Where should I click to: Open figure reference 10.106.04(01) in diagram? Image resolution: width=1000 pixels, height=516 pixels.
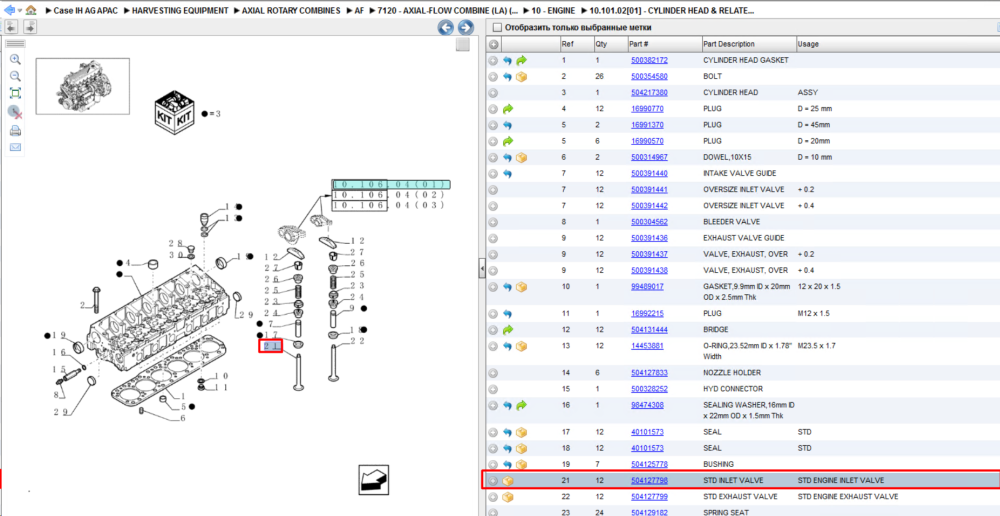point(391,184)
